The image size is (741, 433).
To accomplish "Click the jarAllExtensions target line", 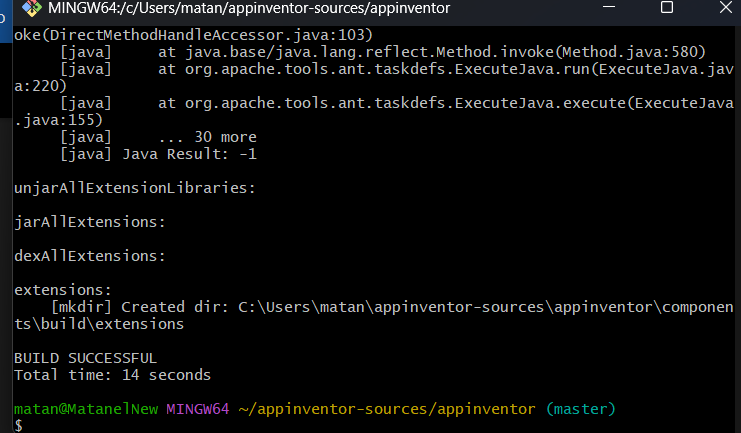I will pos(90,221).
